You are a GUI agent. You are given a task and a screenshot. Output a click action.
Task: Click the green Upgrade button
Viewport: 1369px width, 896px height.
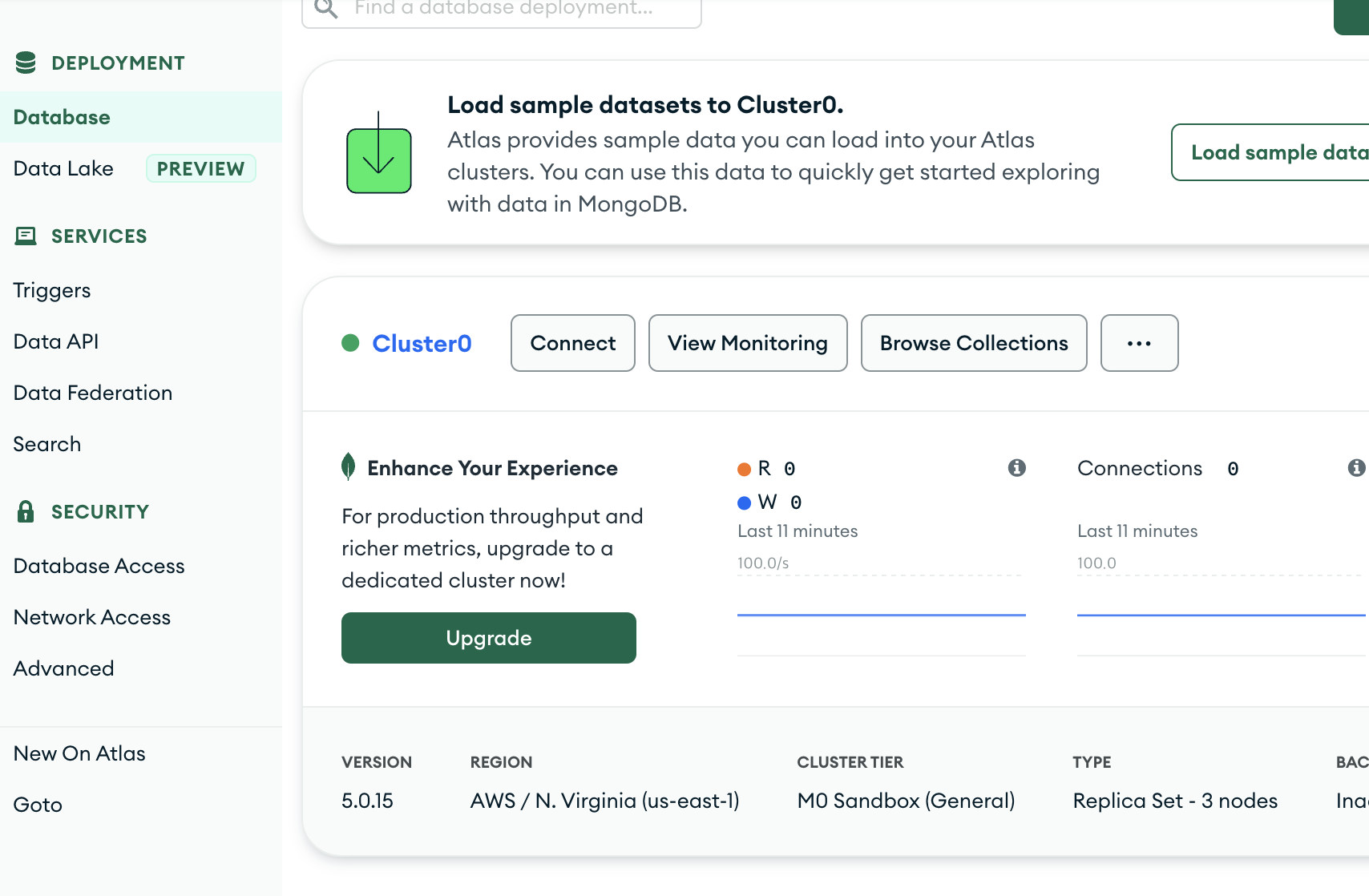[489, 638]
